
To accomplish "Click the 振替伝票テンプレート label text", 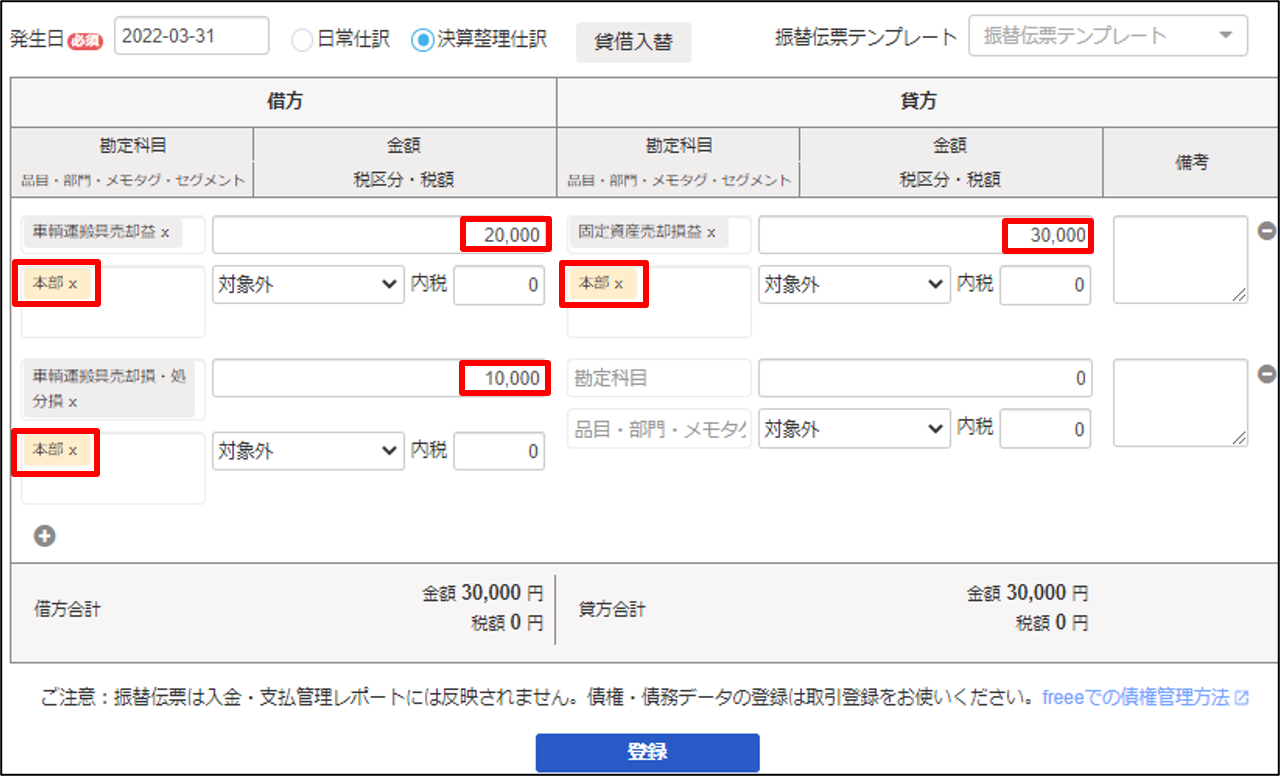I will pyautogui.click(x=866, y=38).
